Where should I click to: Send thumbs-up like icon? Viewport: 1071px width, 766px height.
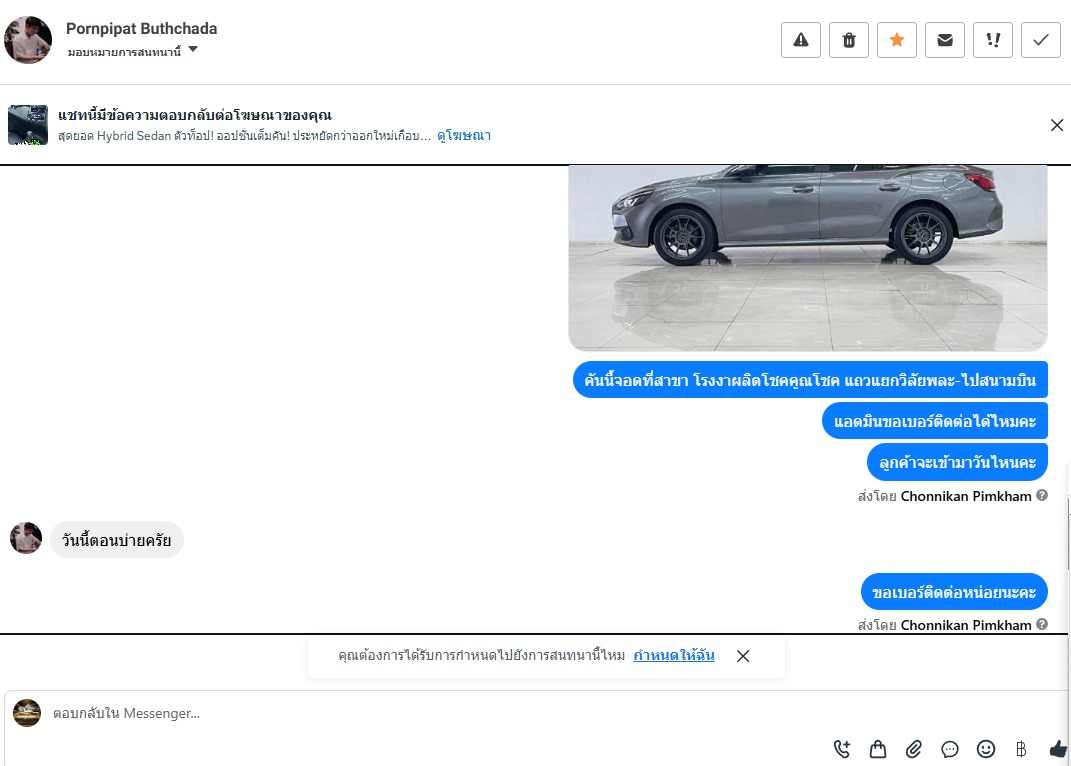click(x=1058, y=749)
